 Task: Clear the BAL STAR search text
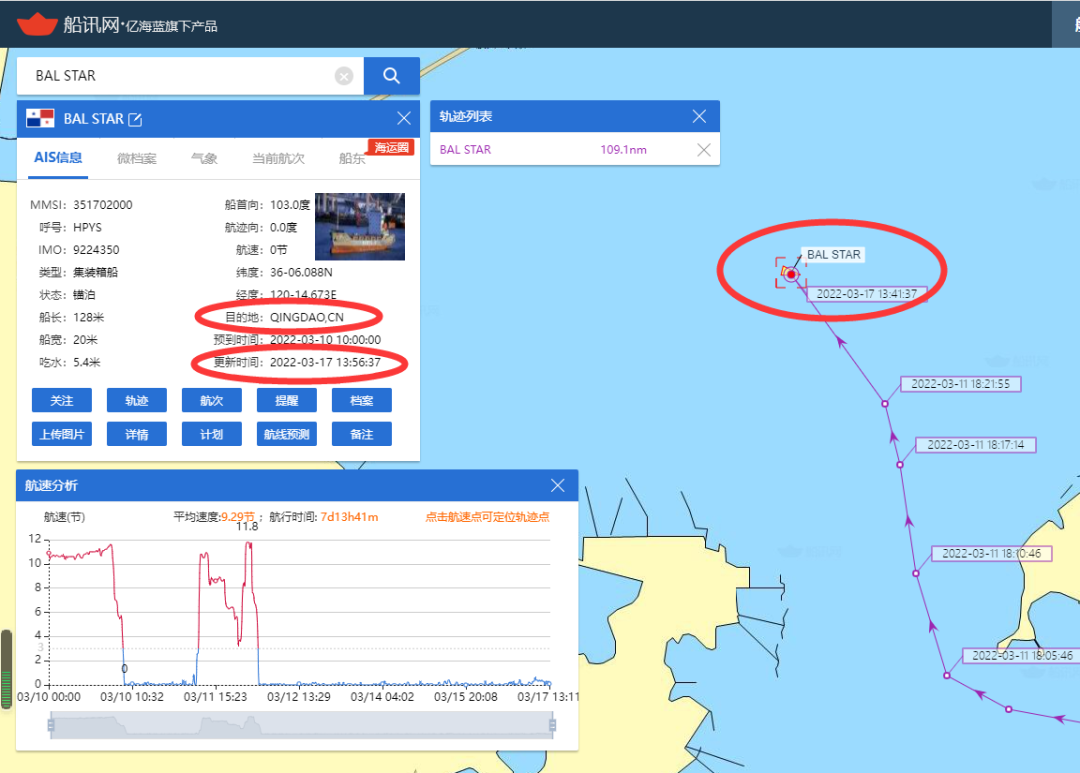[x=344, y=76]
